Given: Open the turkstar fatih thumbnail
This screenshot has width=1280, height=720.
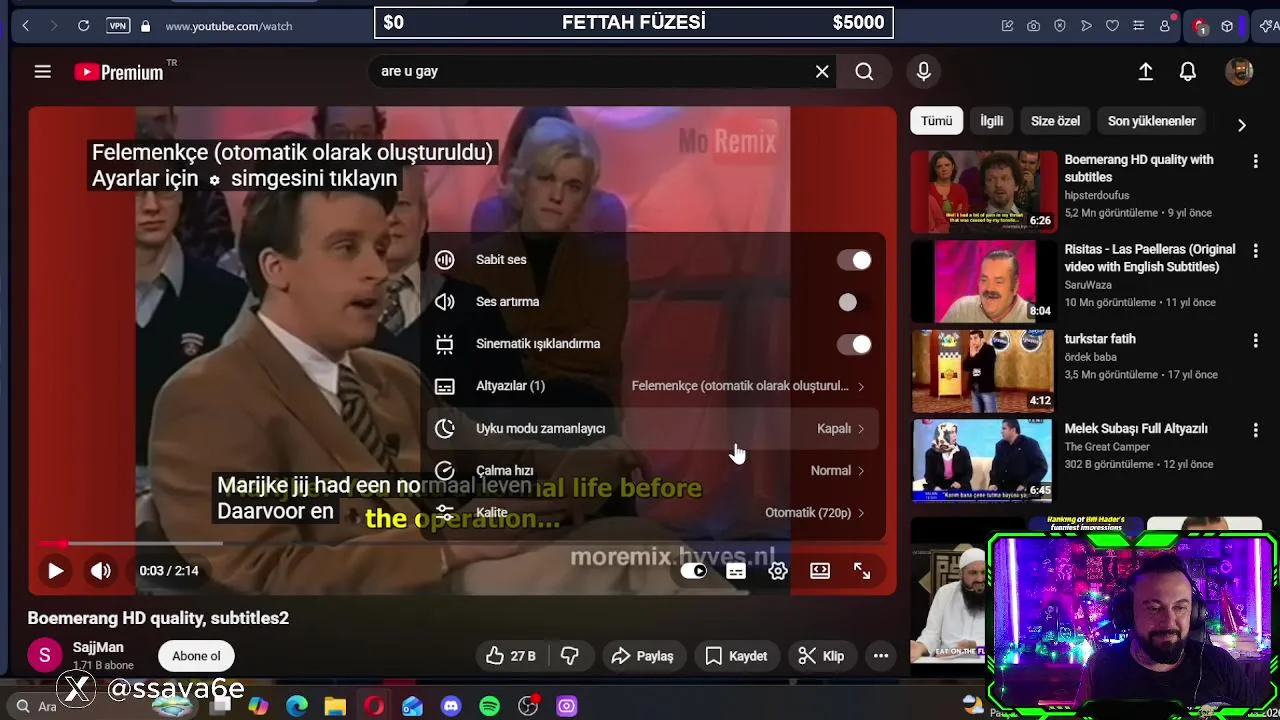Looking at the screenshot, I should (983, 371).
